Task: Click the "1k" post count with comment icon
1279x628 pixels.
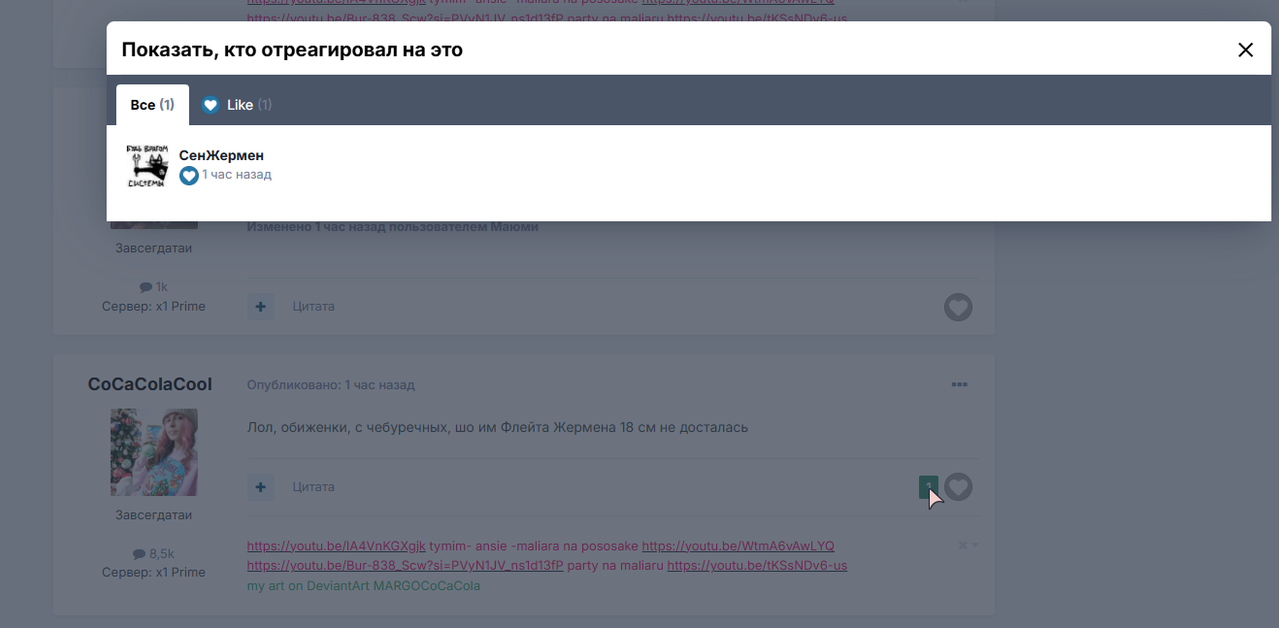Action: click(153, 287)
